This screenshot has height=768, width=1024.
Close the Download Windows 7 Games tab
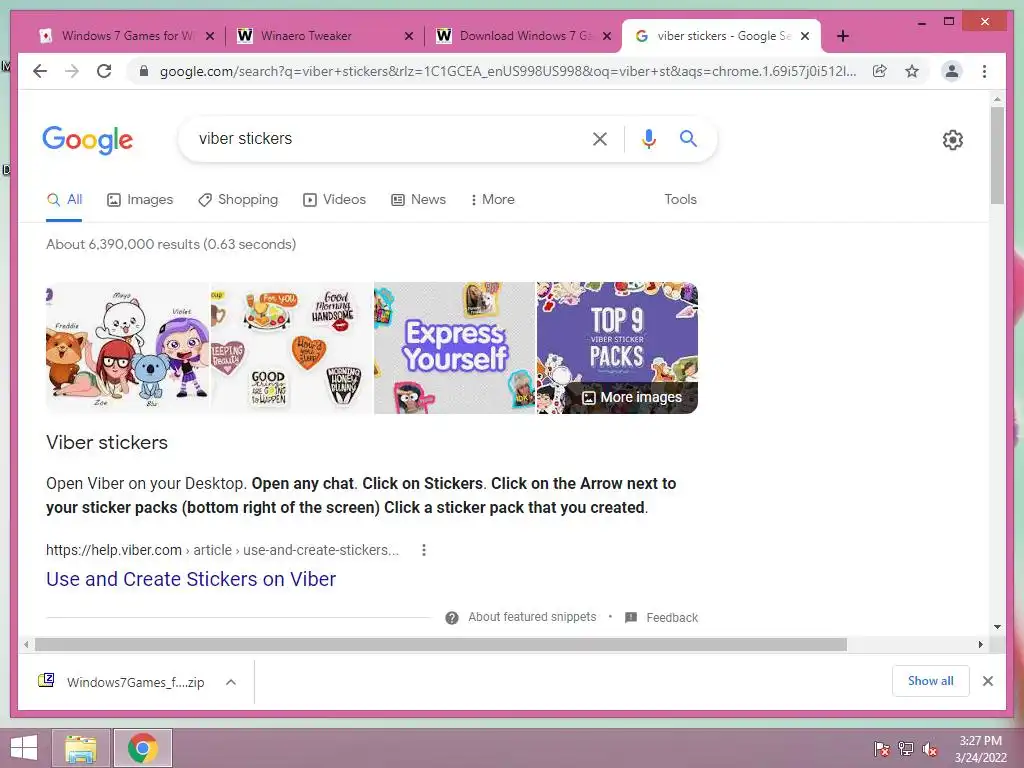pyautogui.click(x=607, y=36)
